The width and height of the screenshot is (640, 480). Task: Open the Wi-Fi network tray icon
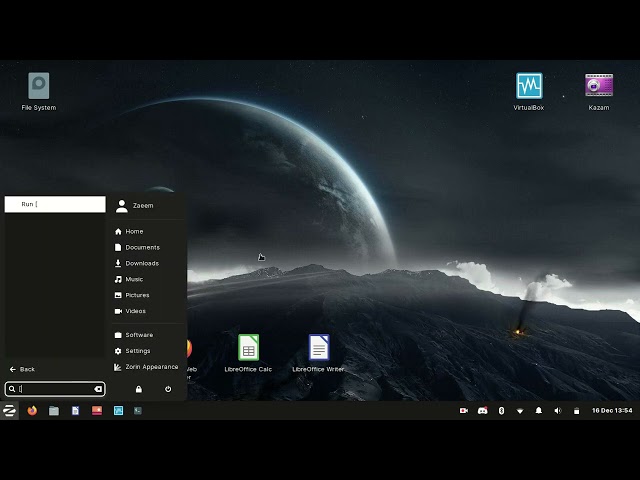coord(520,411)
